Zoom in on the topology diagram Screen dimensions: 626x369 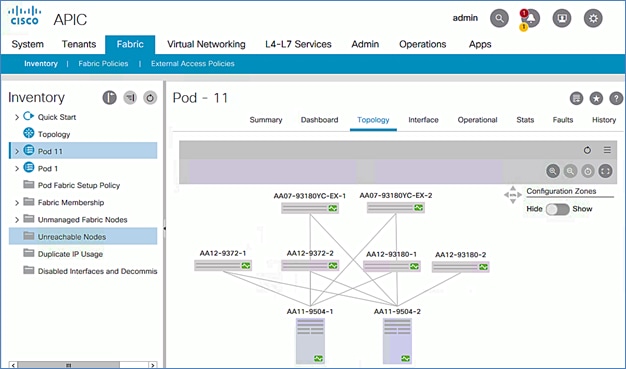(x=553, y=171)
